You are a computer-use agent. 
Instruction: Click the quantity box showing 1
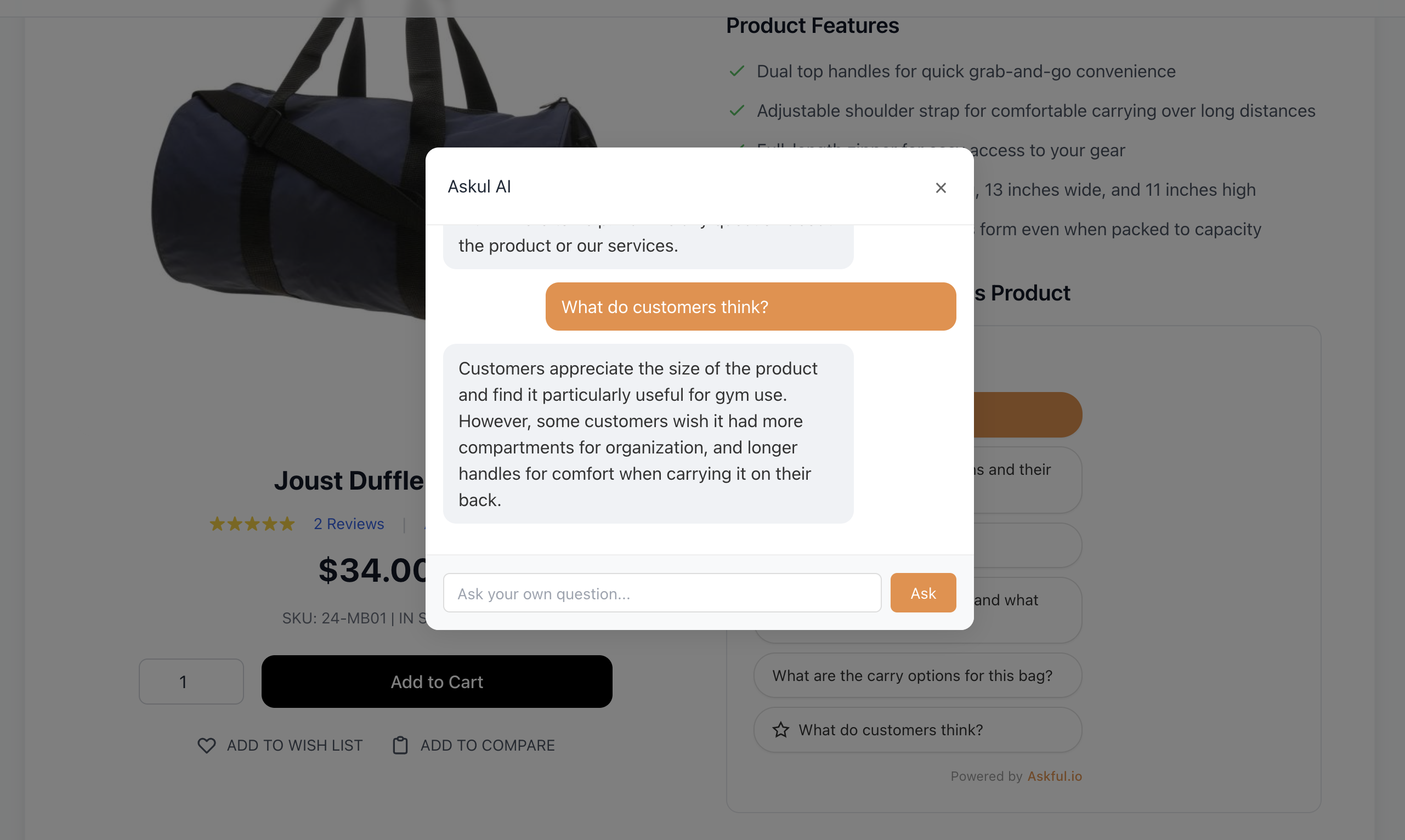191,682
